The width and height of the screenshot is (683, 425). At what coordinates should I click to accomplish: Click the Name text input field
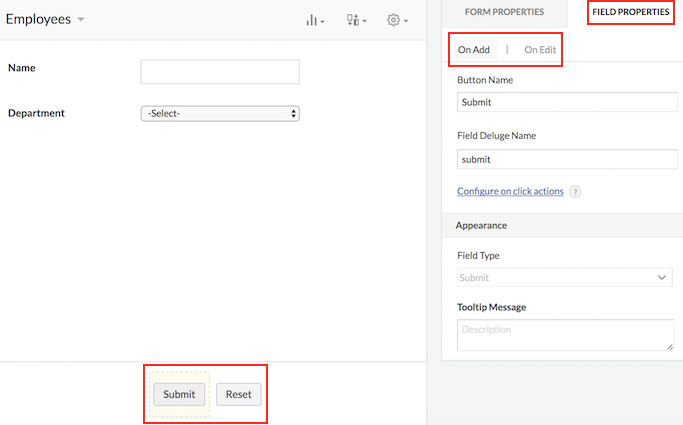(x=220, y=72)
